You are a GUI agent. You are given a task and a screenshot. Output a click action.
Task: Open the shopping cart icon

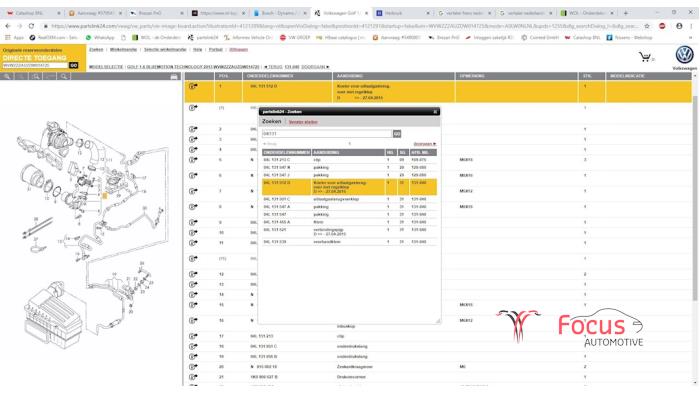tap(645, 57)
